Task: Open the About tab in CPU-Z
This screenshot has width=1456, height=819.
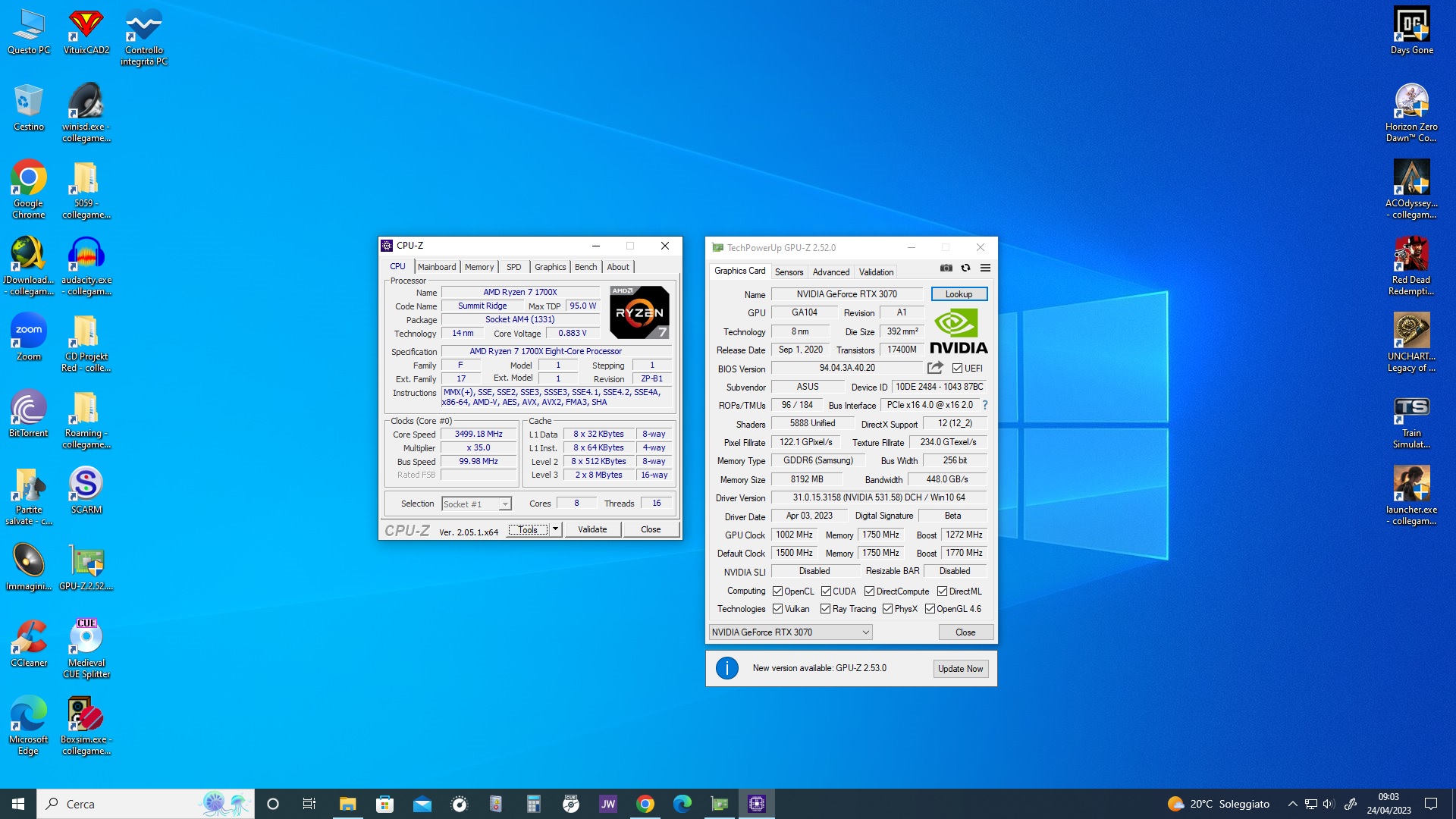Action: (618, 267)
